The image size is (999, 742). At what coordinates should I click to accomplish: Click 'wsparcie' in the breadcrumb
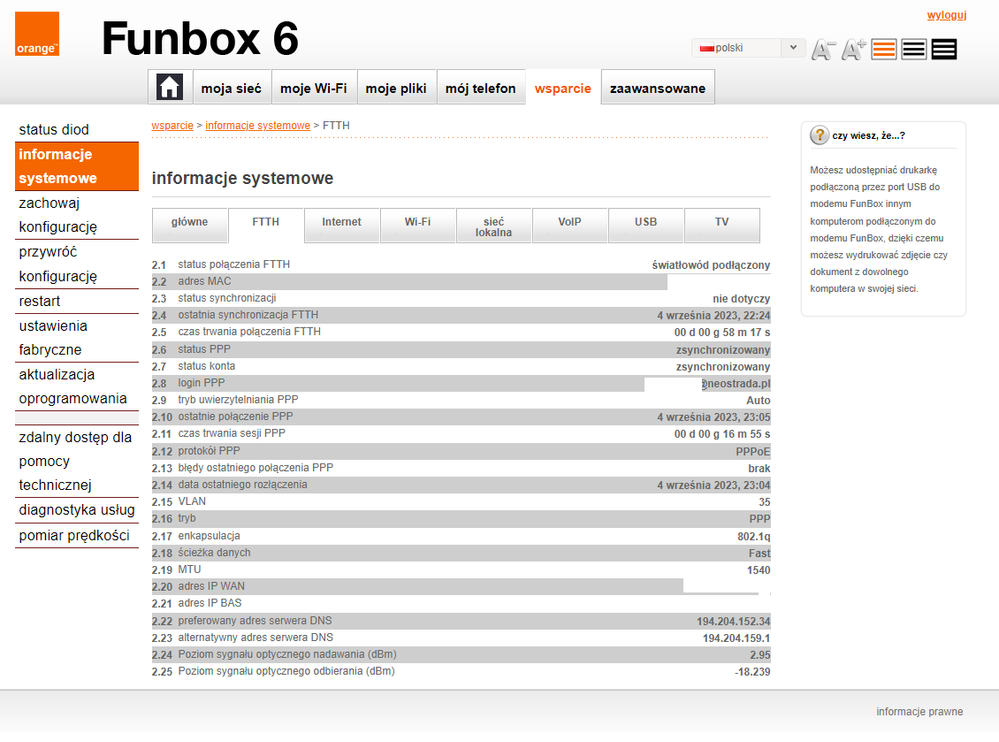pyautogui.click(x=172, y=126)
